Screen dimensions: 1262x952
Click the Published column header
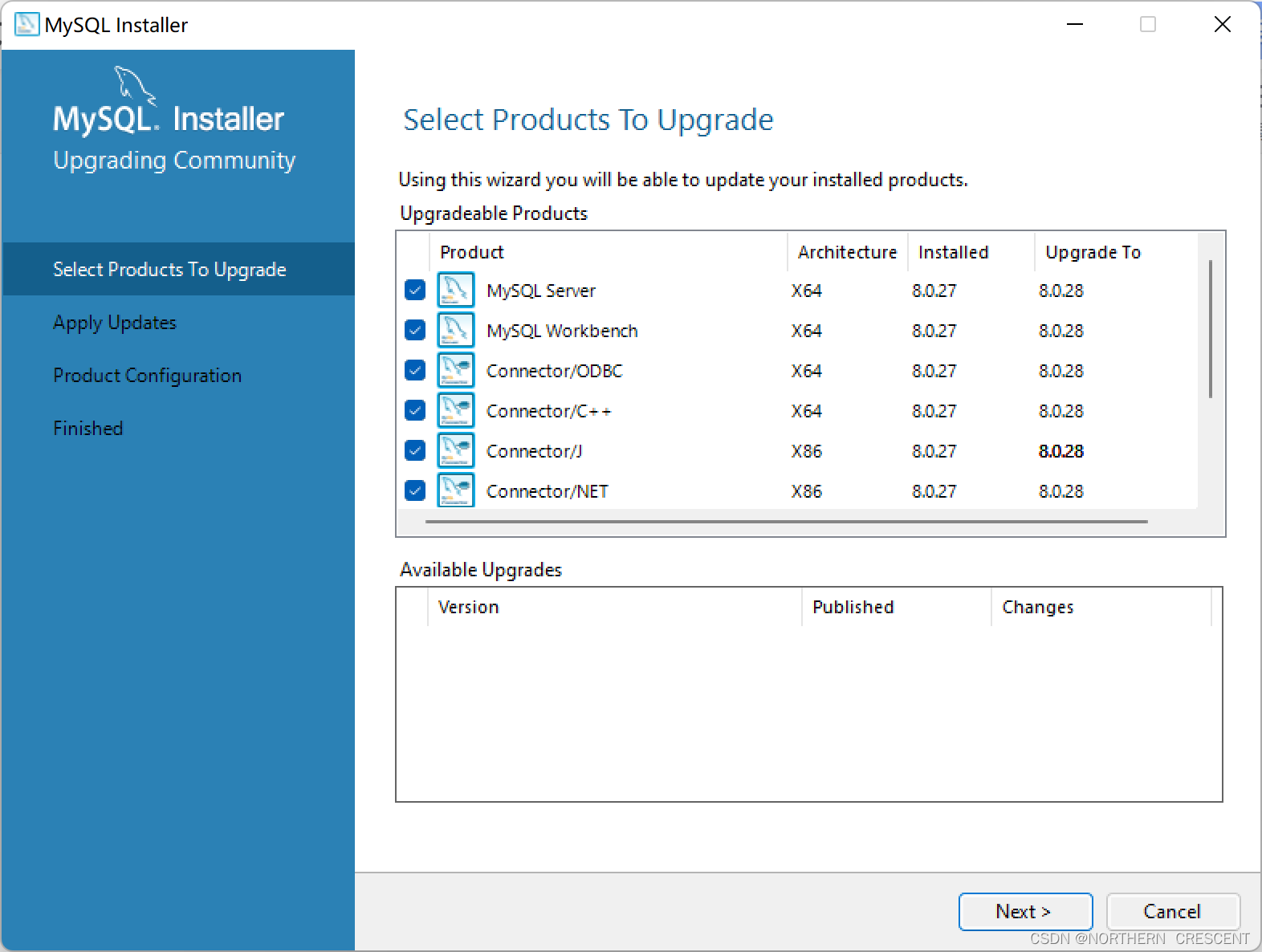[x=897, y=607]
